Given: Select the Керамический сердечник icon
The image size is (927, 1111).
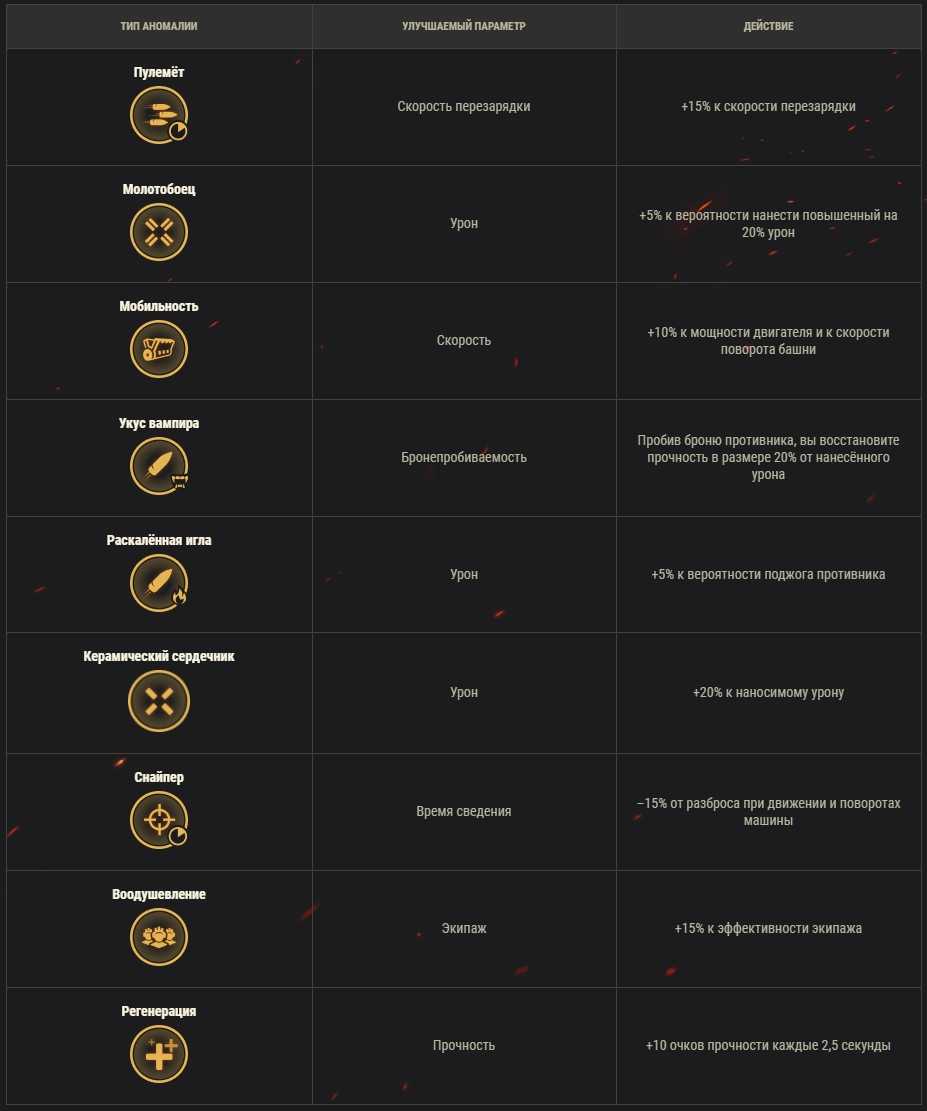Looking at the screenshot, I should point(159,701).
